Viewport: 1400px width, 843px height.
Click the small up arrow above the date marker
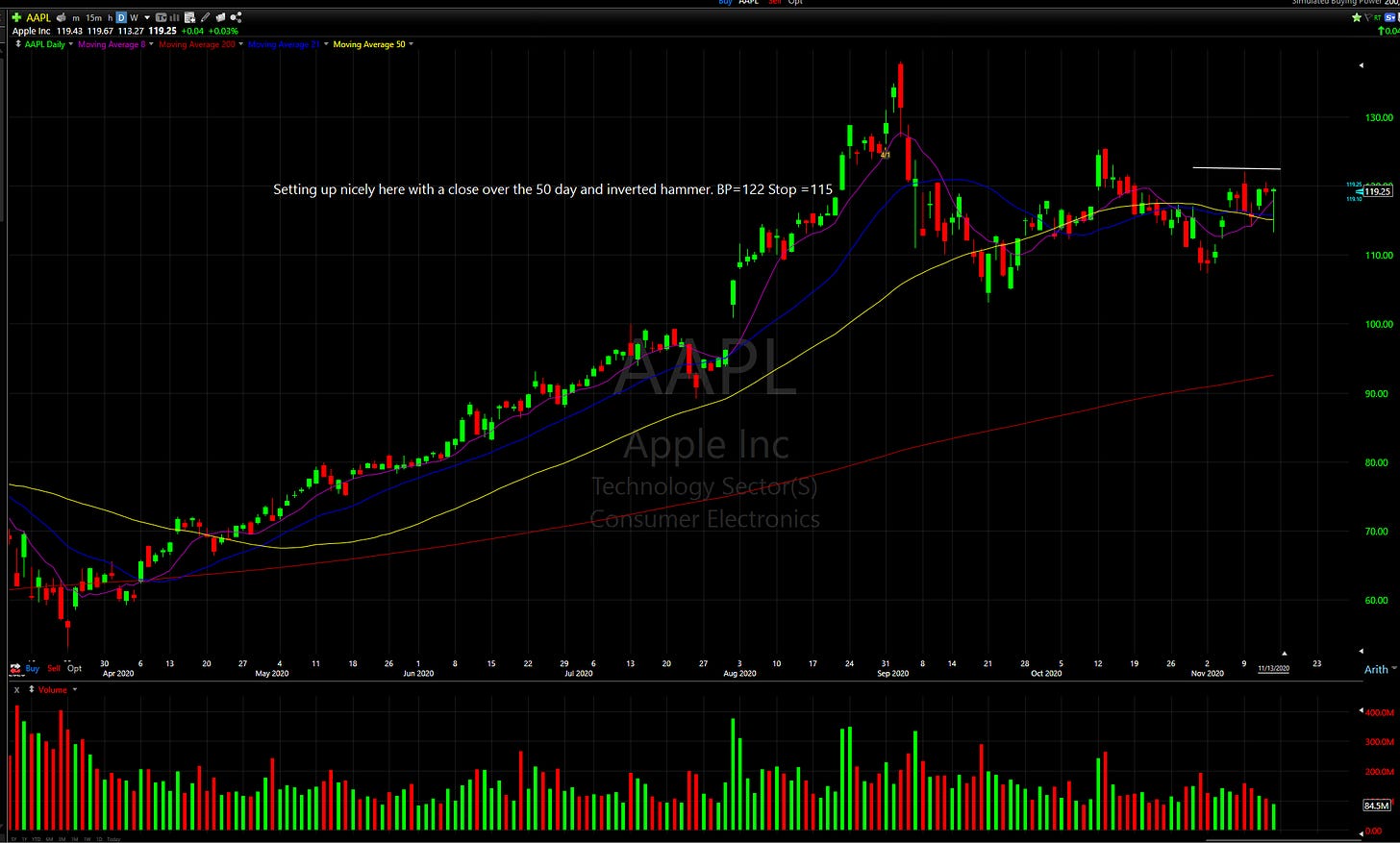pyautogui.click(x=1284, y=654)
